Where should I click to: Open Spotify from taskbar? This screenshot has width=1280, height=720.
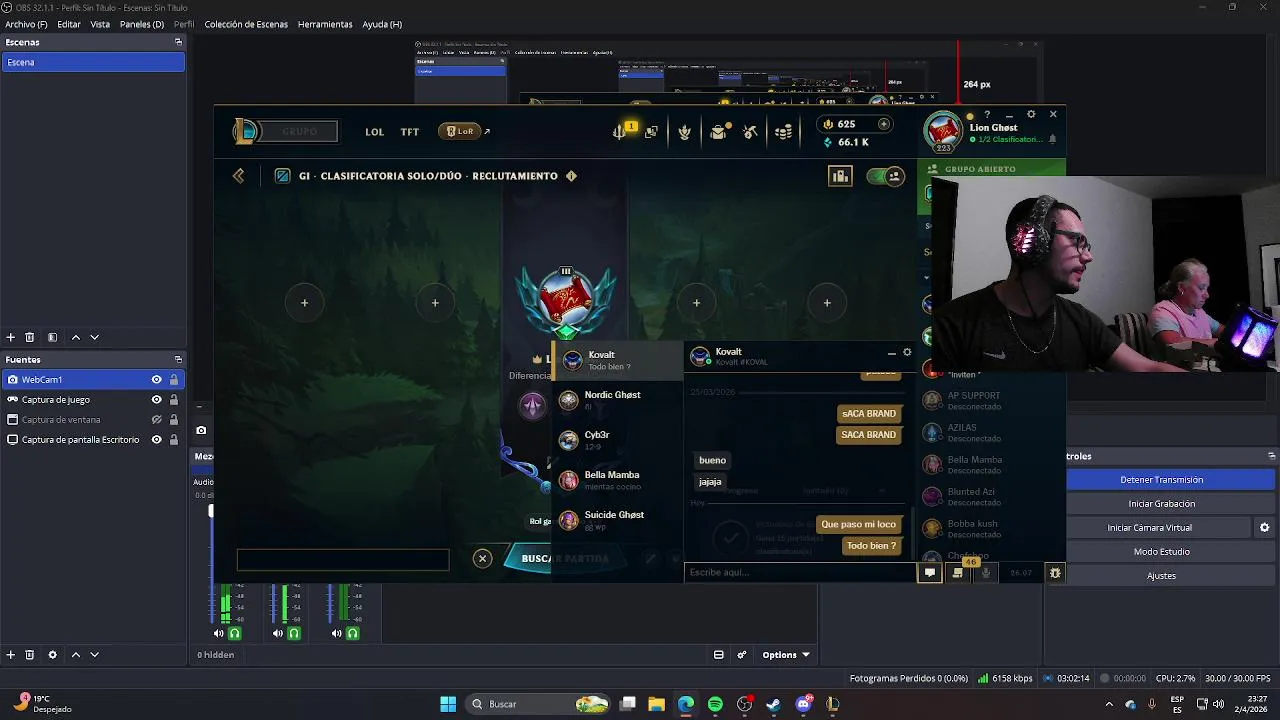point(715,704)
